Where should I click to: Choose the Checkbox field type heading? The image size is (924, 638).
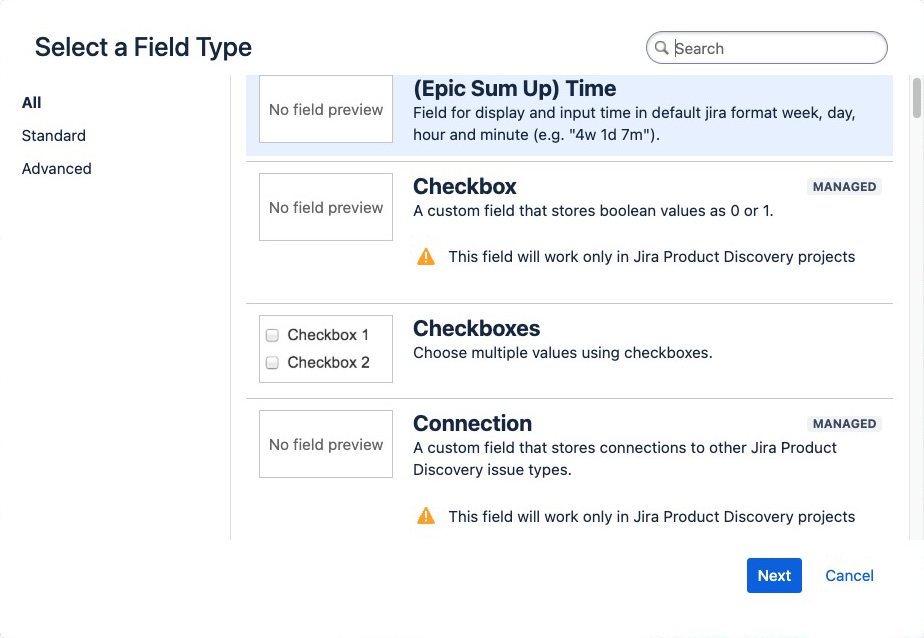point(464,187)
